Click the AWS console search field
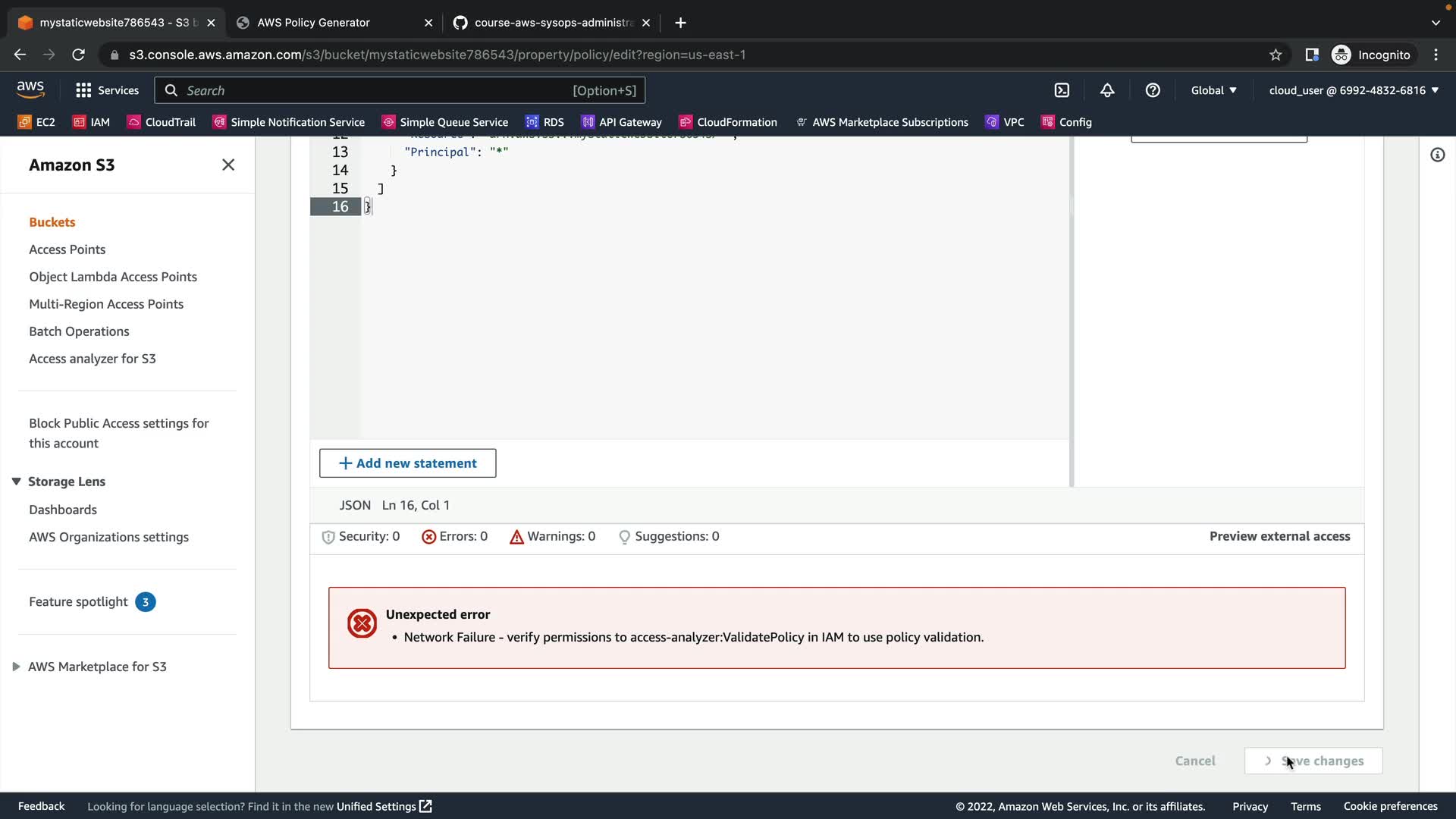1456x819 pixels. pos(379,90)
